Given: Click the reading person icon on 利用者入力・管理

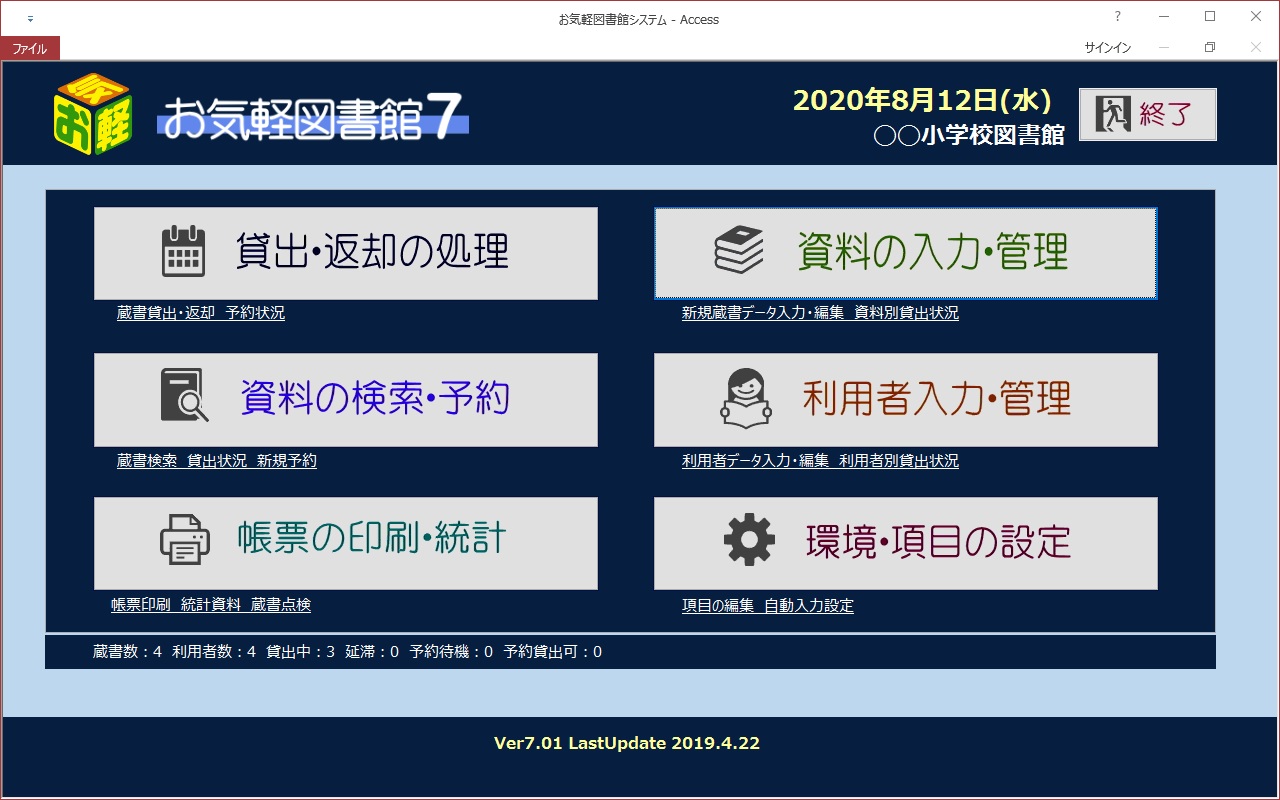Looking at the screenshot, I should 747,397.
